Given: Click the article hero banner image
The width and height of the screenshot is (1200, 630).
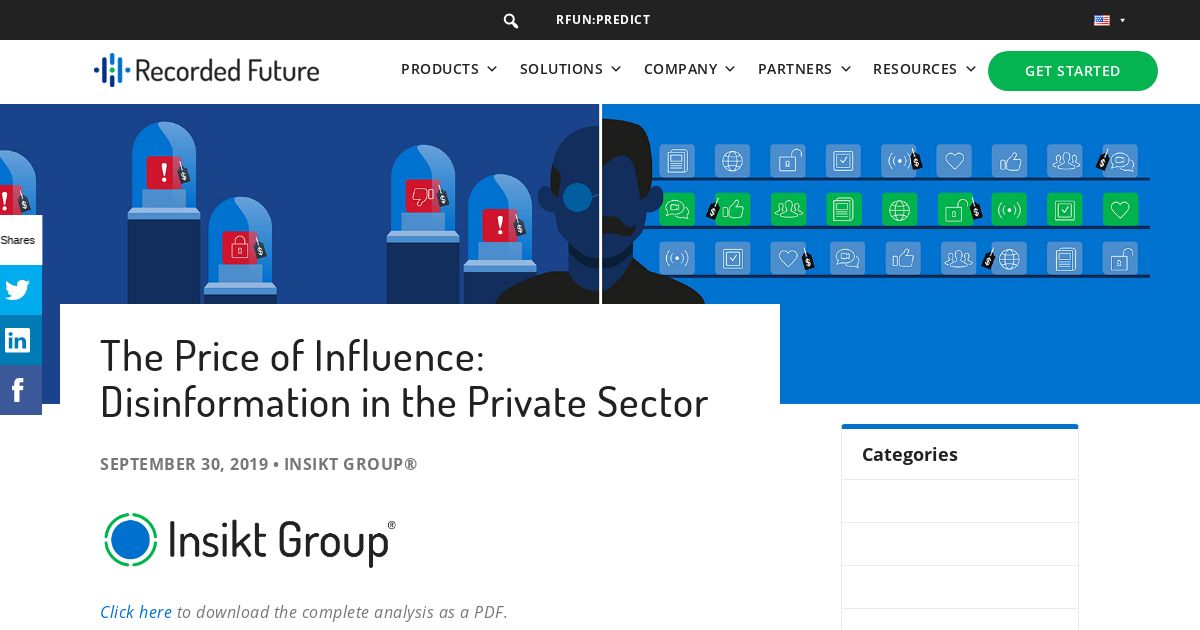Looking at the screenshot, I should (x=600, y=204).
